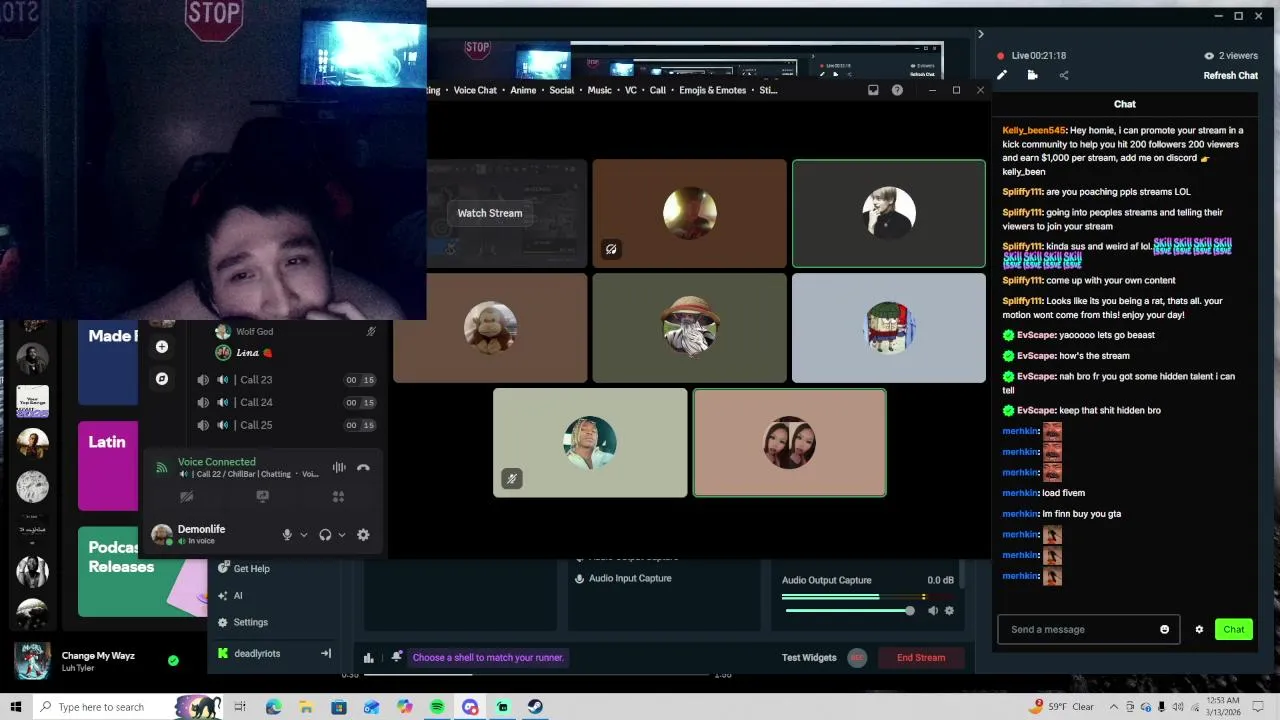Click the clip camera icon under Live timer

click(1032, 75)
